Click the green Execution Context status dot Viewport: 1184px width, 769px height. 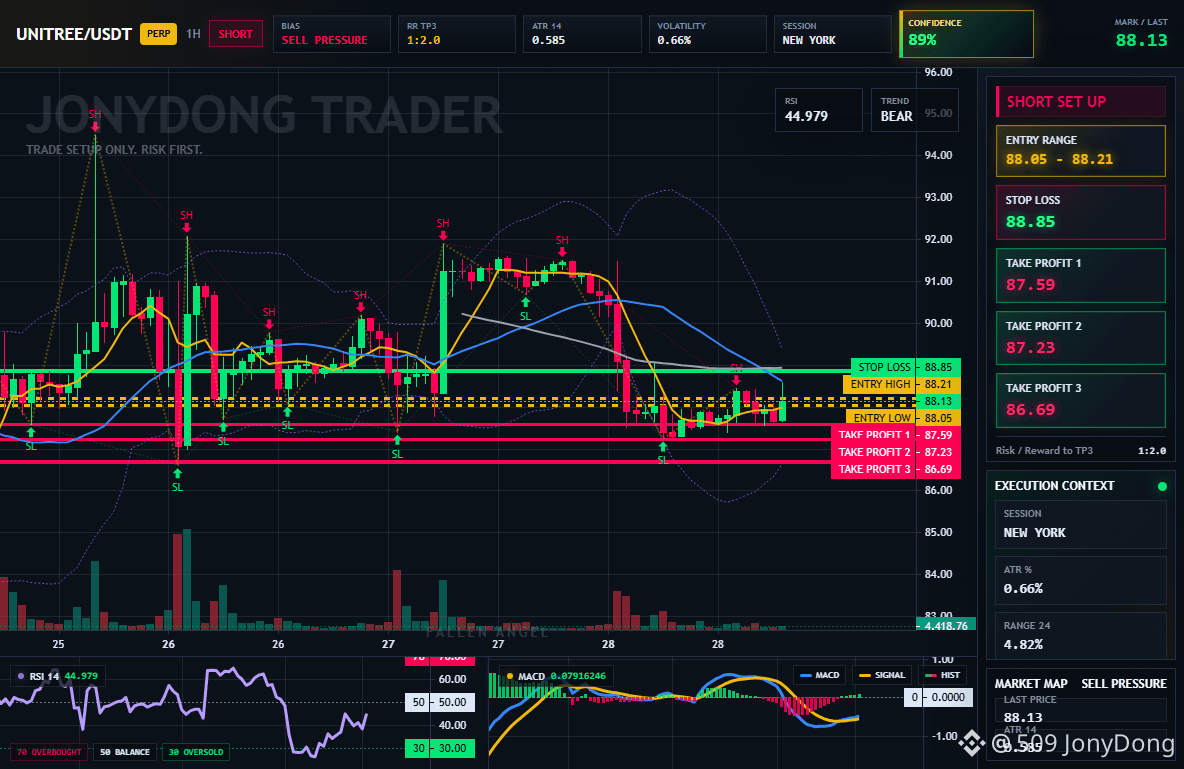coord(1162,486)
